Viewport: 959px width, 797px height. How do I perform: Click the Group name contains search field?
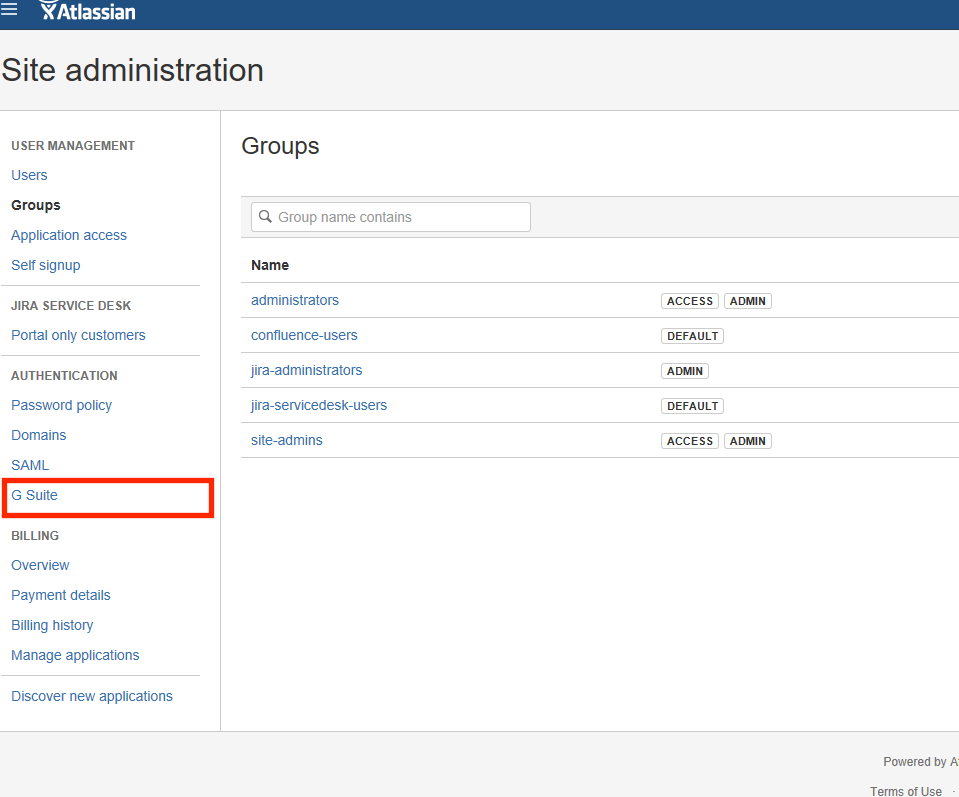[390, 216]
